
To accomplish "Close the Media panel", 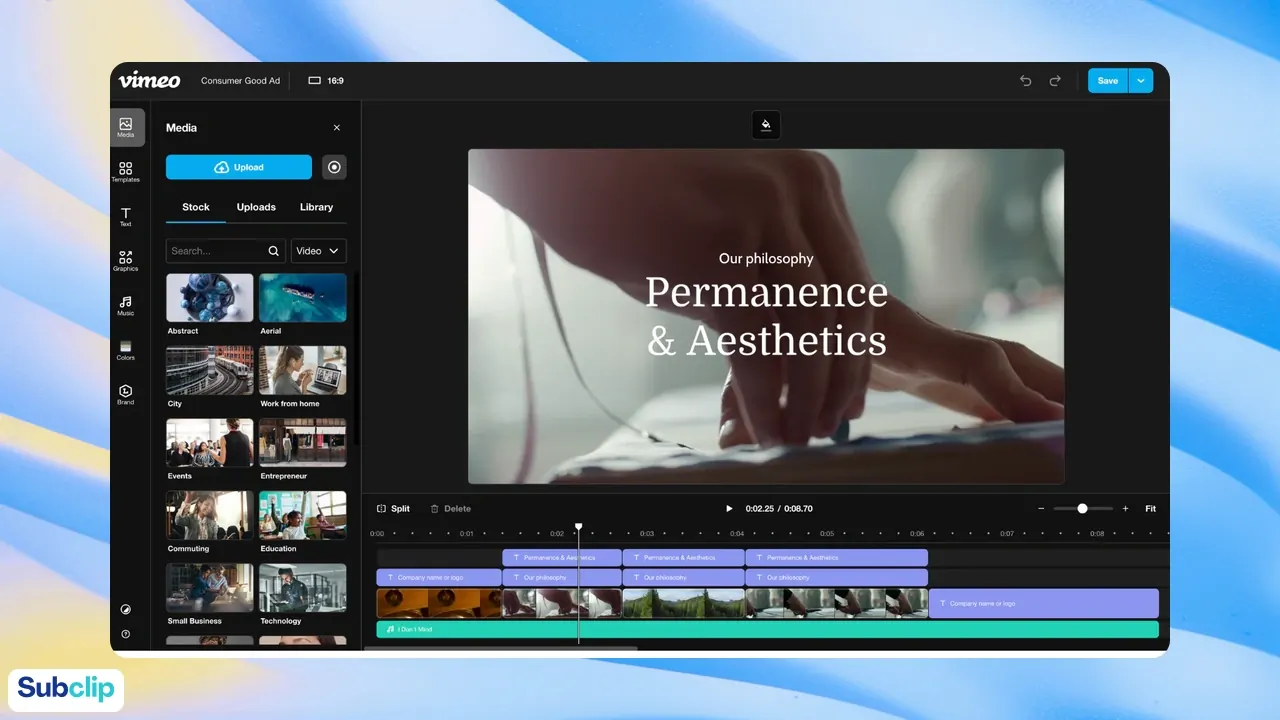I will (x=337, y=128).
